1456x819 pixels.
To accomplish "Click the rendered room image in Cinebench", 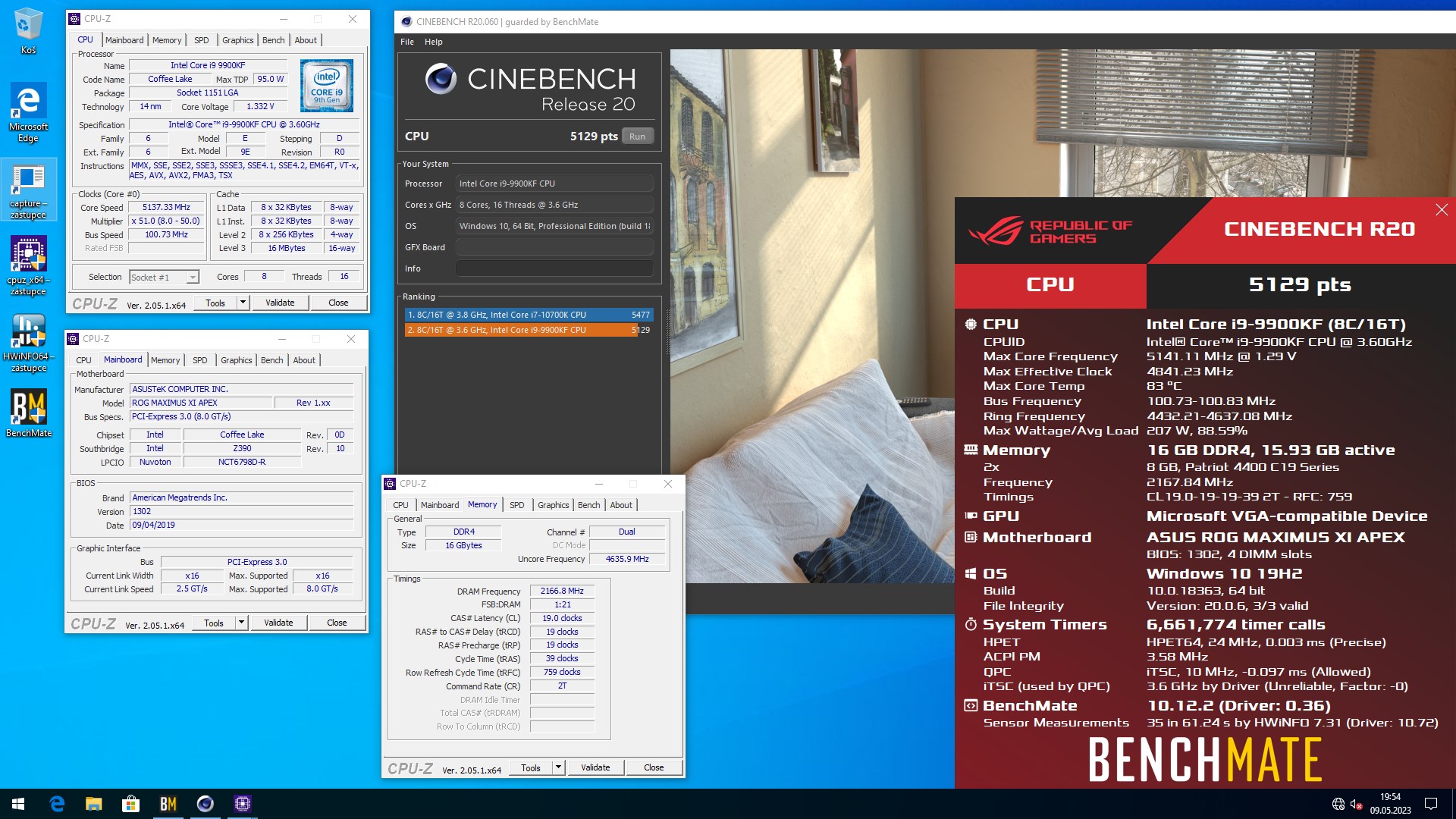I will pos(811,315).
